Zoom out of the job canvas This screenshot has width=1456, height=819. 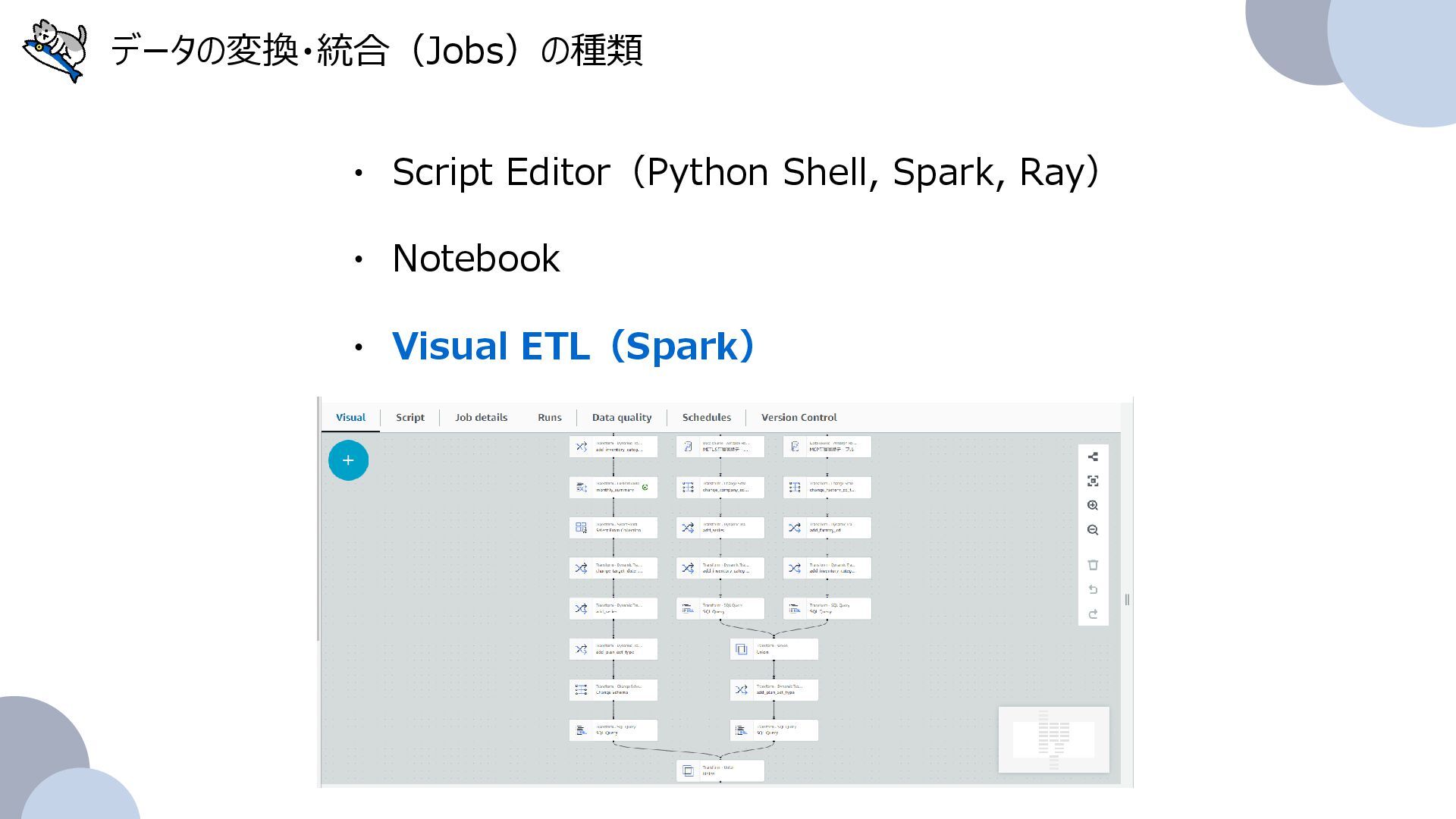click(1093, 530)
